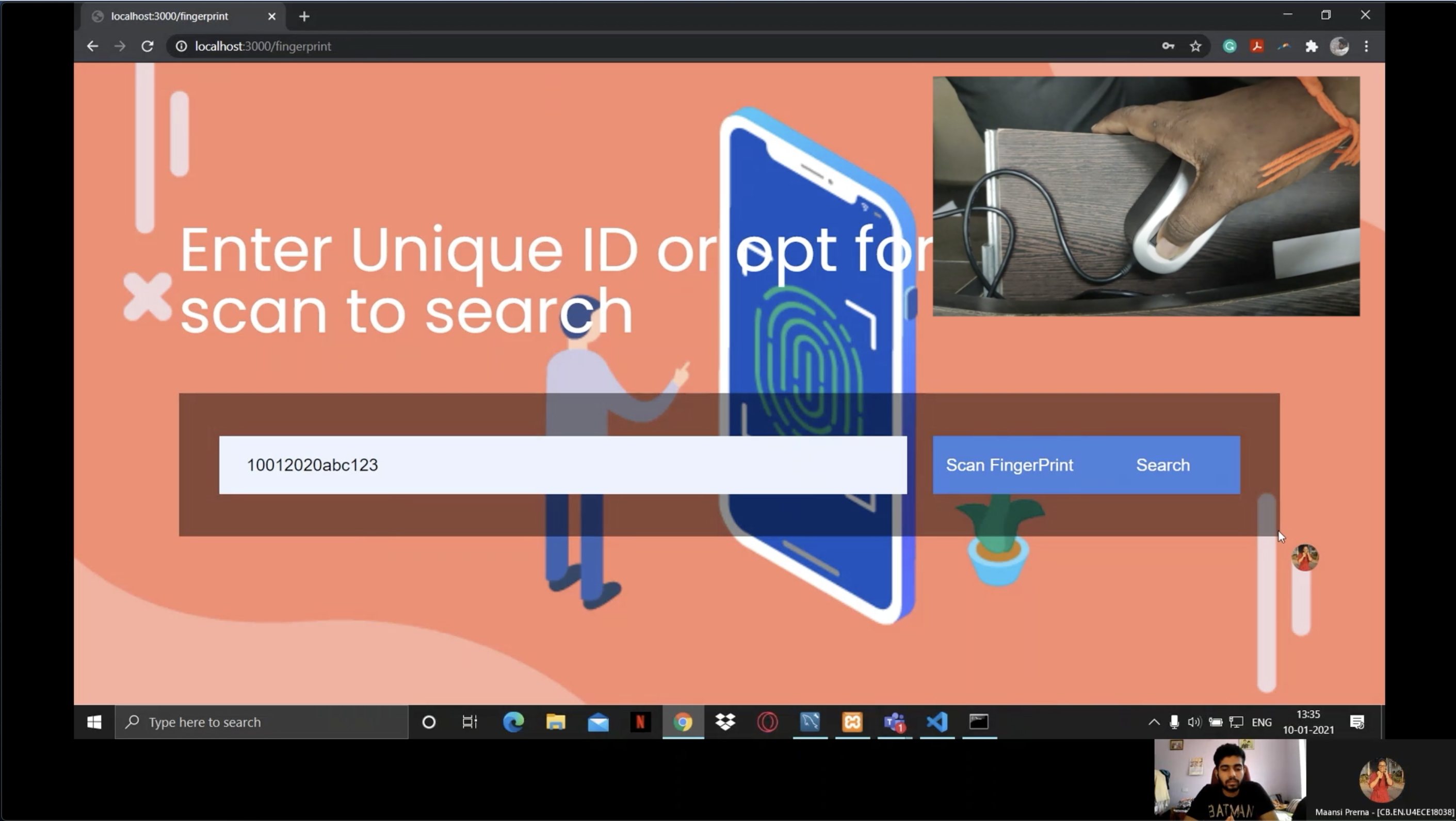Click the fingerprint scanner video thumbnail
The width and height of the screenshot is (1456, 821).
tap(1146, 196)
